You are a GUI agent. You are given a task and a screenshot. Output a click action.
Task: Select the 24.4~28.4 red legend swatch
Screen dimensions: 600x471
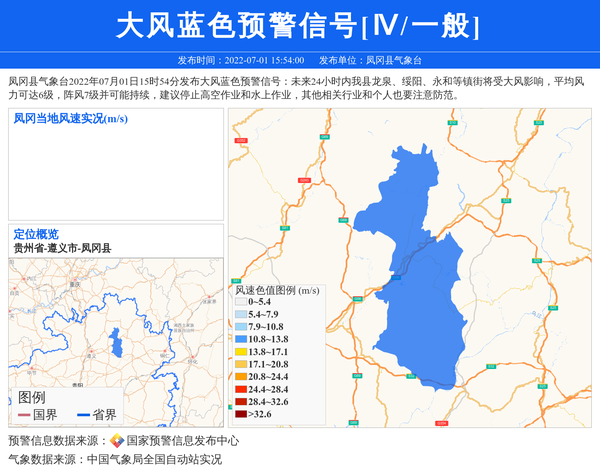pos(240,389)
